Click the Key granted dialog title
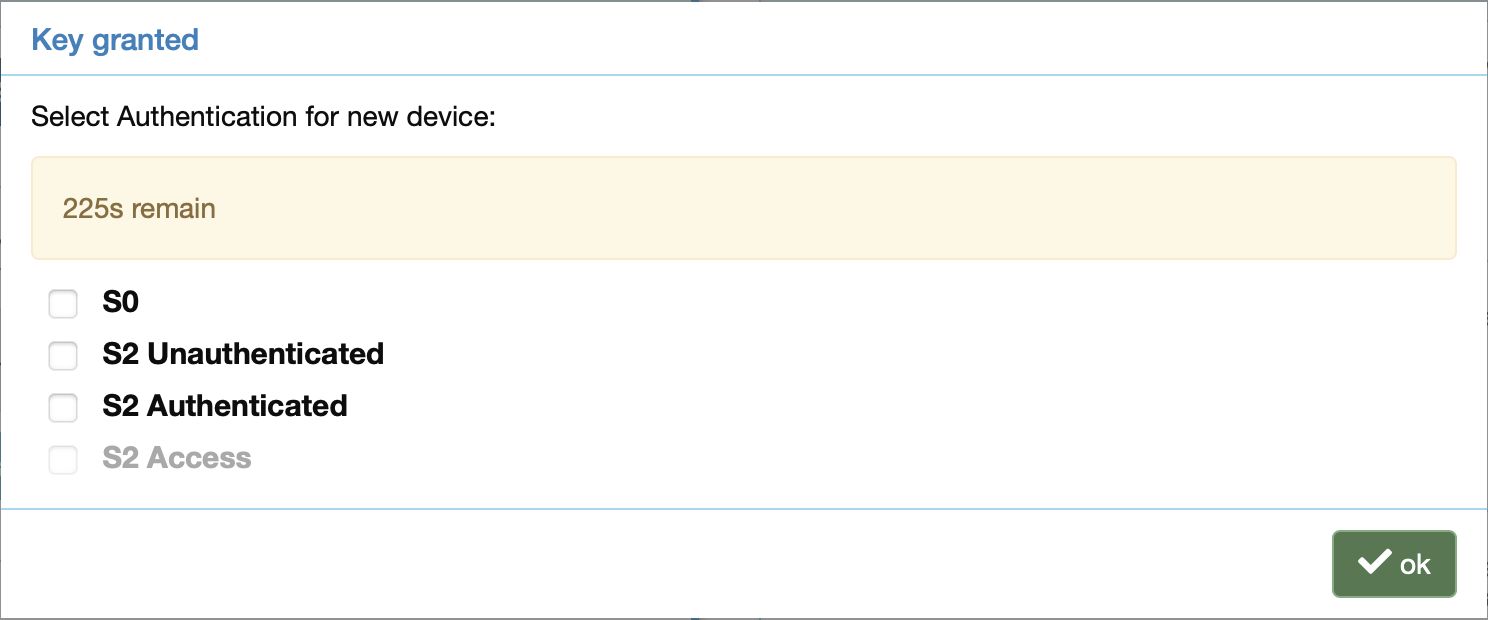The width and height of the screenshot is (1488, 620). 115,40
